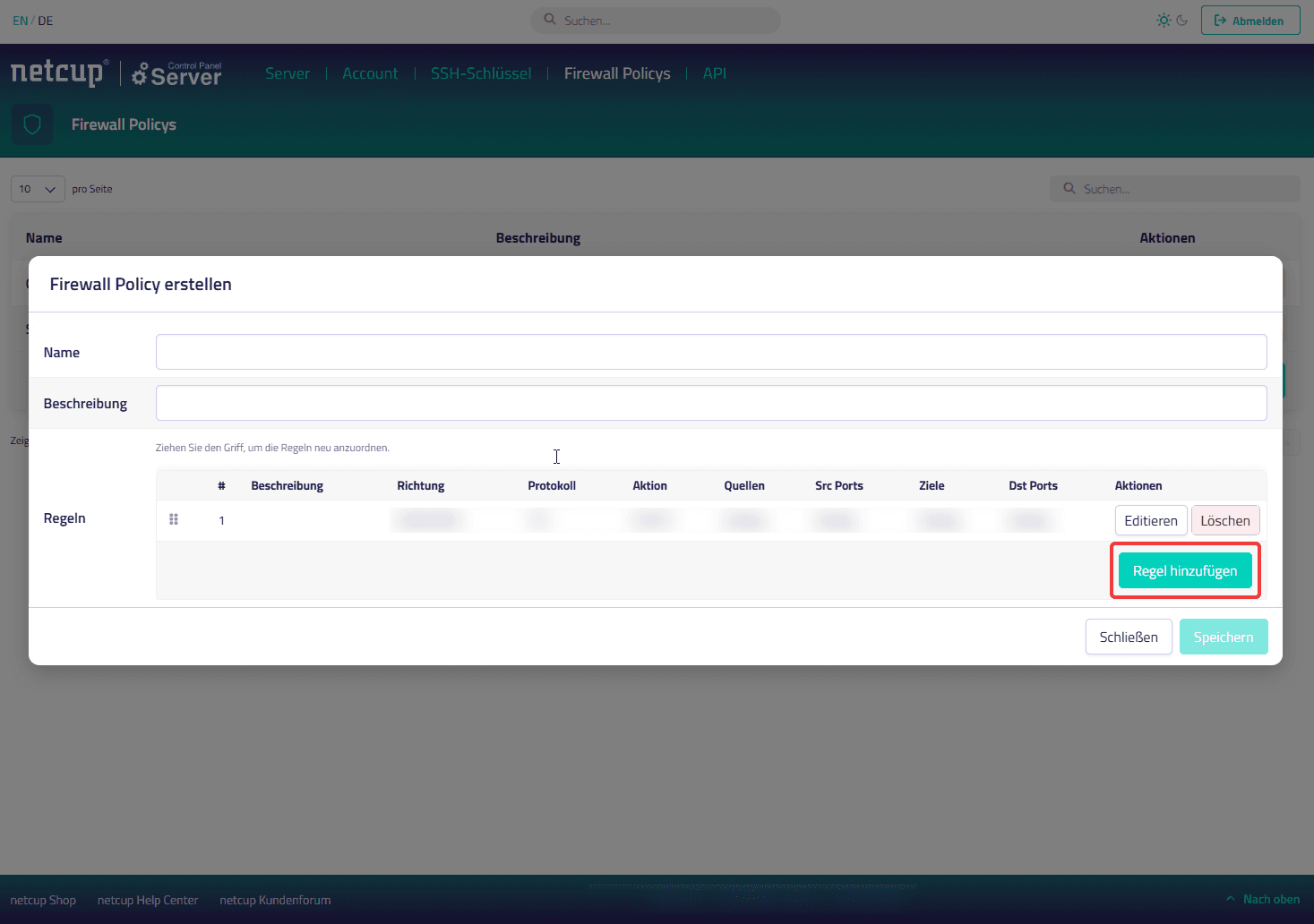Click Editieren for rule 1

[x=1151, y=520]
